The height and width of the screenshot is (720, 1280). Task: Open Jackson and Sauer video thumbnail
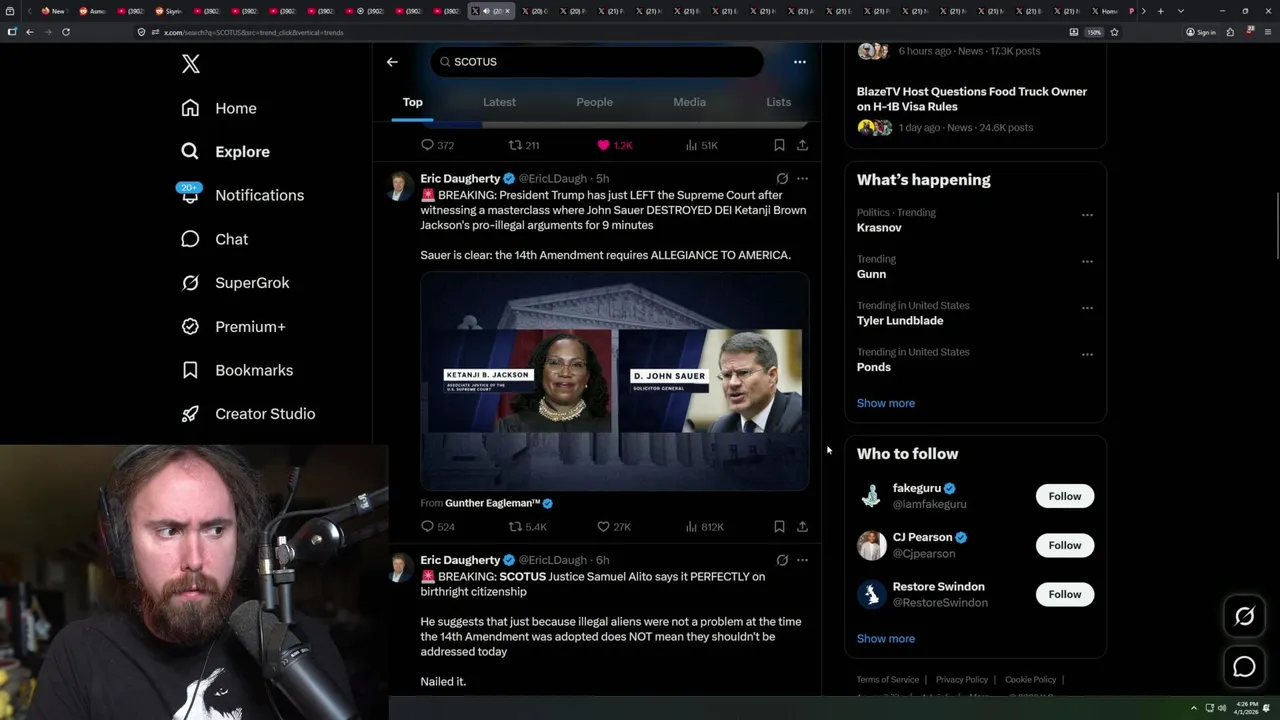click(x=614, y=381)
